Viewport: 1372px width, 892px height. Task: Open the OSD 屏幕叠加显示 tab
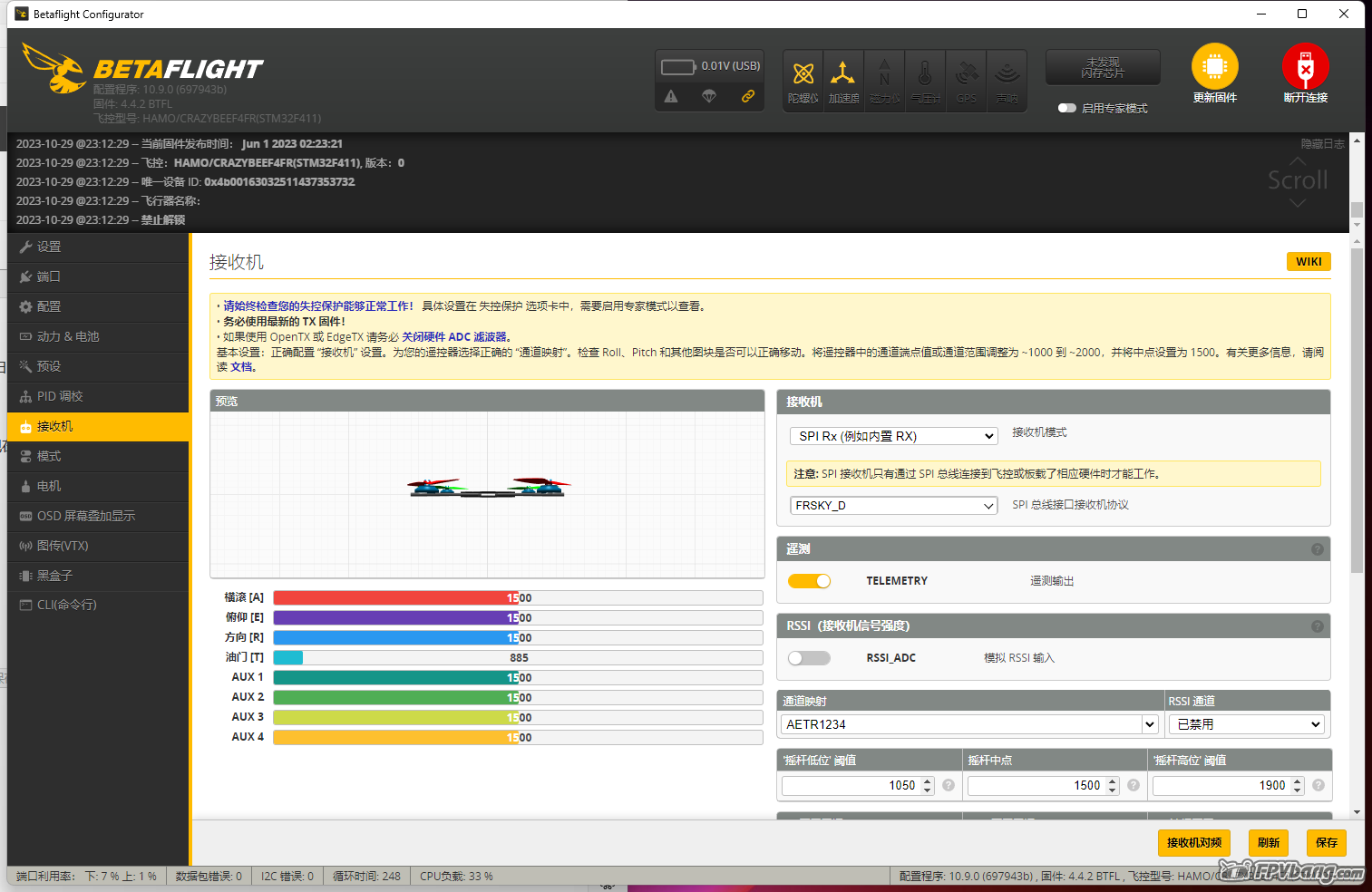pos(98,516)
